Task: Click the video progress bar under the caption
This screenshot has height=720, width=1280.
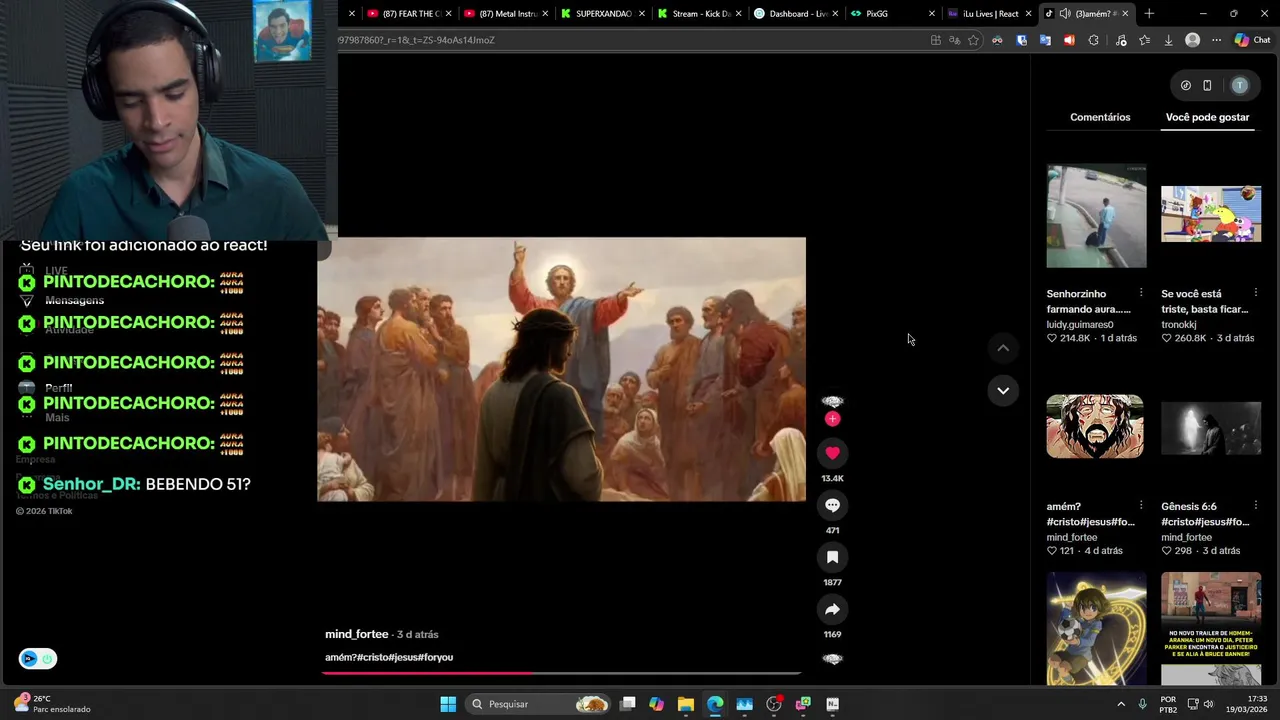Action: [x=561, y=673]
